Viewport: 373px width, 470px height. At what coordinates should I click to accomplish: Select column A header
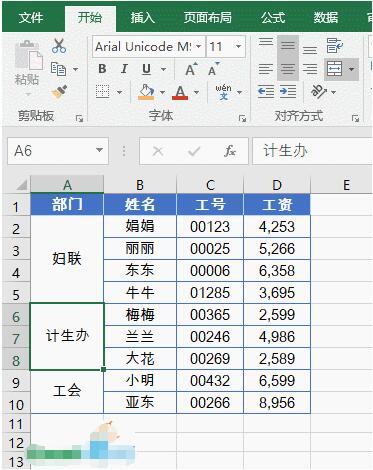pyautogui.click(x=67, y=184)
